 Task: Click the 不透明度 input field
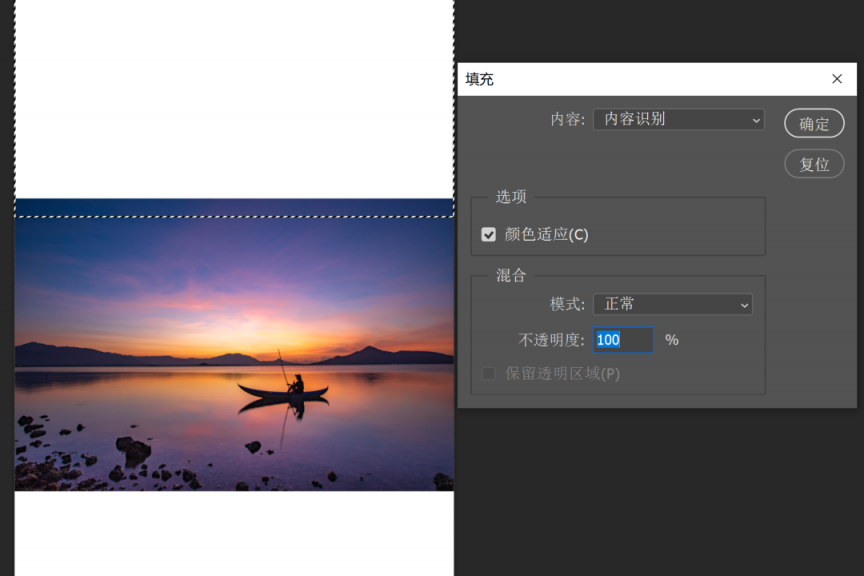(x=622, y=340)
